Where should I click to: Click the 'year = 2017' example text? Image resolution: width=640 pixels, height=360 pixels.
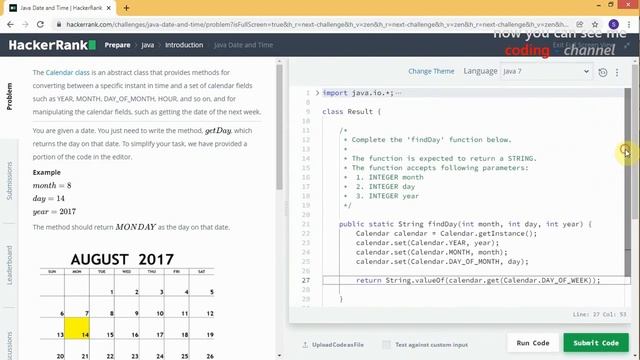tap(54, 211)
